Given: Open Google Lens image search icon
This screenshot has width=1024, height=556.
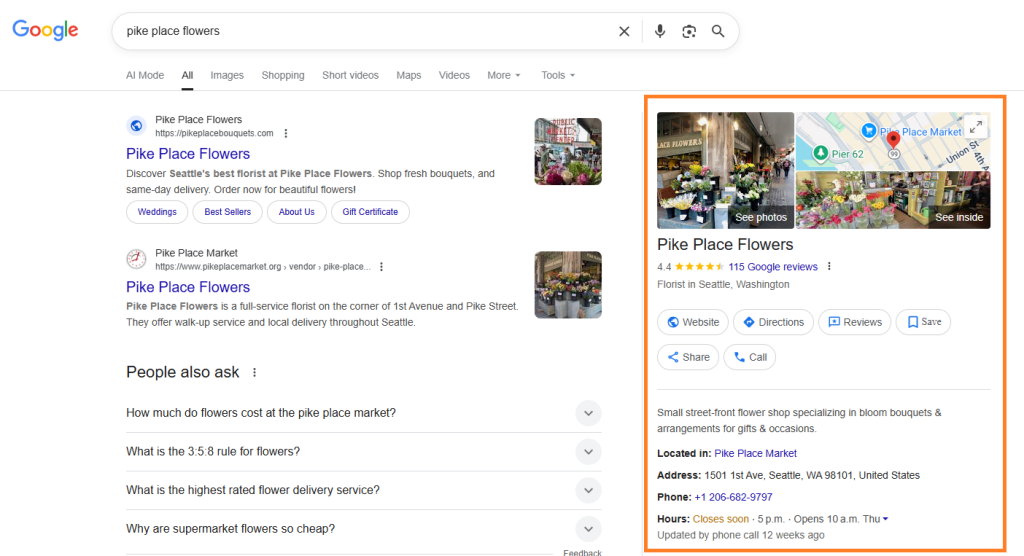Looking at the screenshot, I should click(x=689, y=31).
